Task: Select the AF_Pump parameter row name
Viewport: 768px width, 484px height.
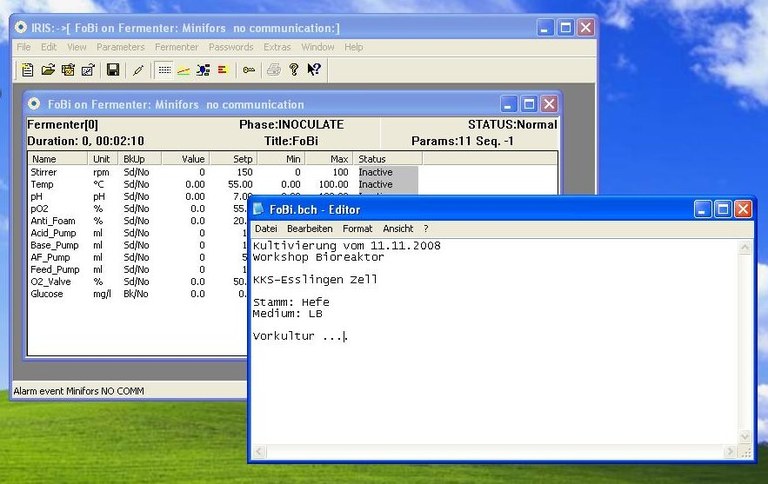Action: (x=50, y=258)
